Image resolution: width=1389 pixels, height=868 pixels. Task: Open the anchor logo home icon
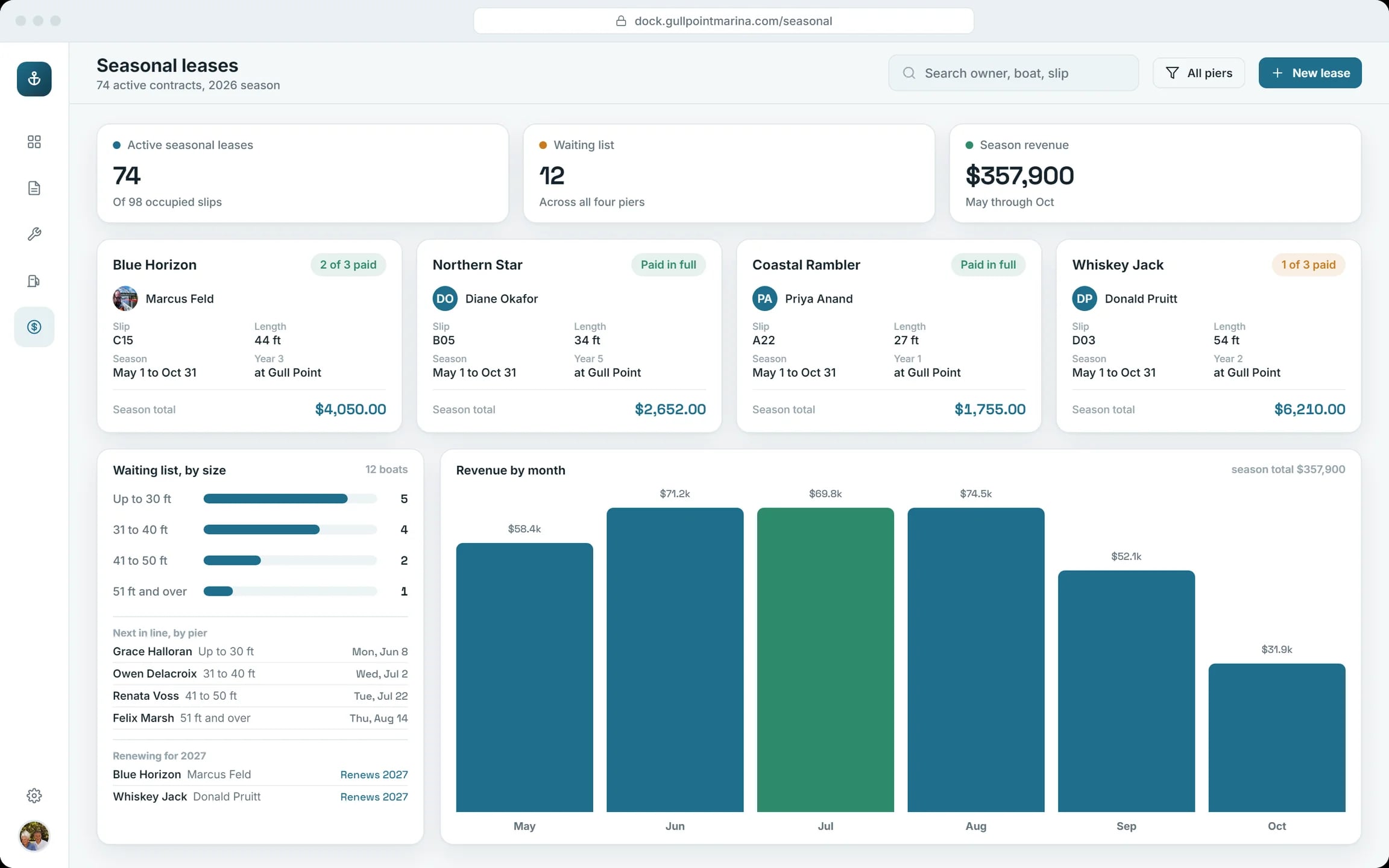34,79
